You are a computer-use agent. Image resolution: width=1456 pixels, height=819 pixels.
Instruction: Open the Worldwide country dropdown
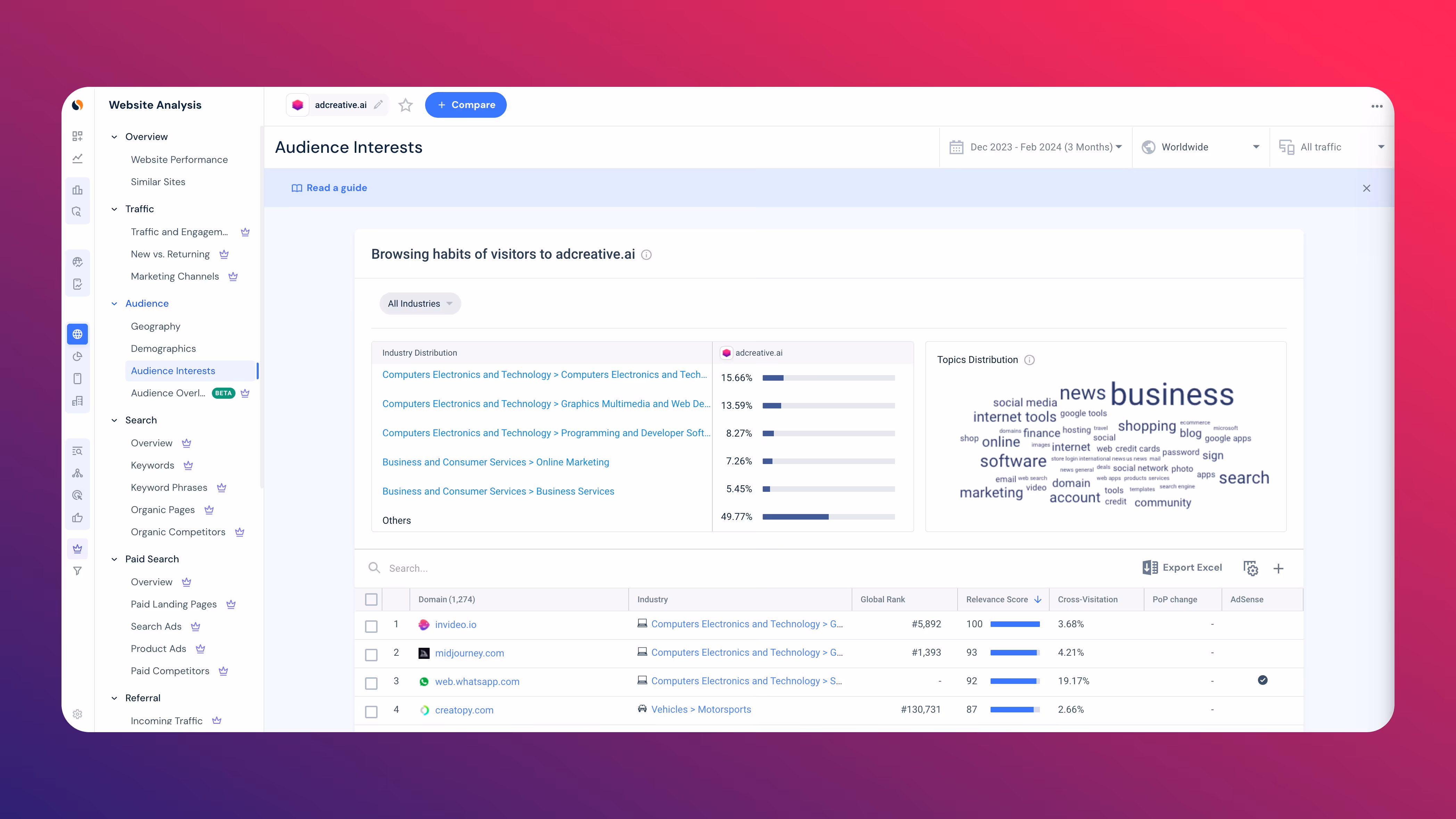(x=1201, y=147)
